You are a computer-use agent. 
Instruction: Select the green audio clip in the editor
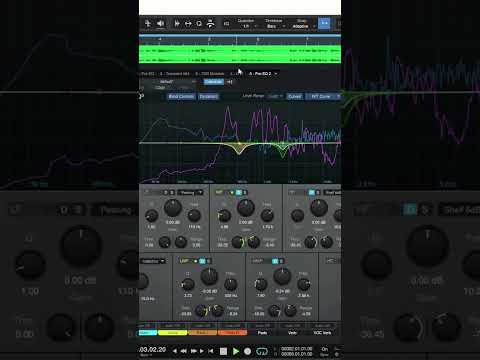pos(240,54)
